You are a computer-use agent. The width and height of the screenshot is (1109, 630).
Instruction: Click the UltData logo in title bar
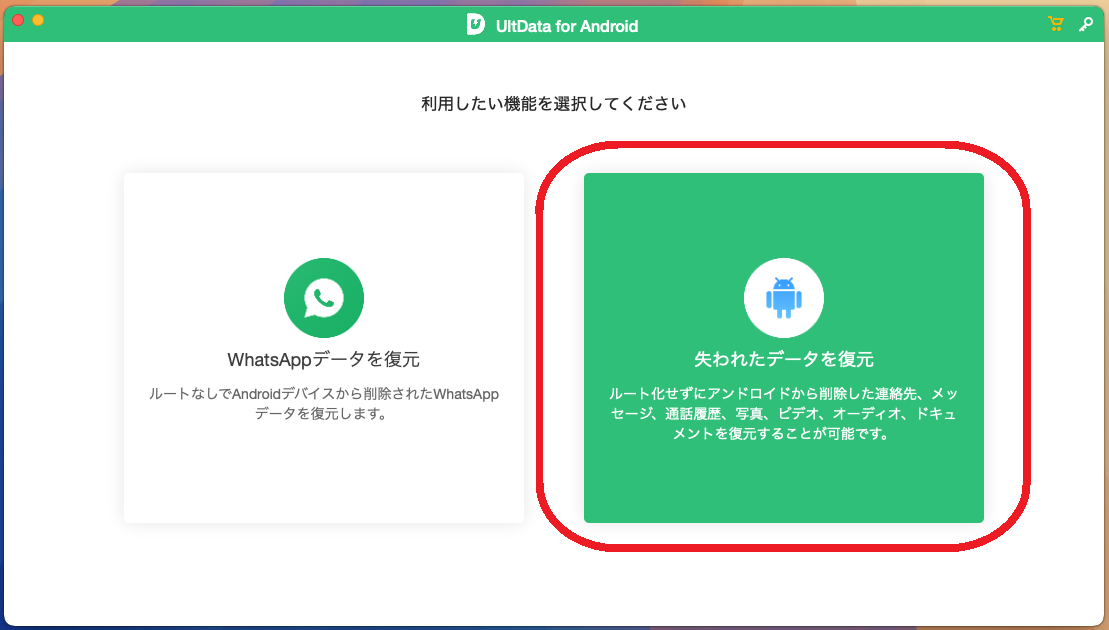[476, 25]
